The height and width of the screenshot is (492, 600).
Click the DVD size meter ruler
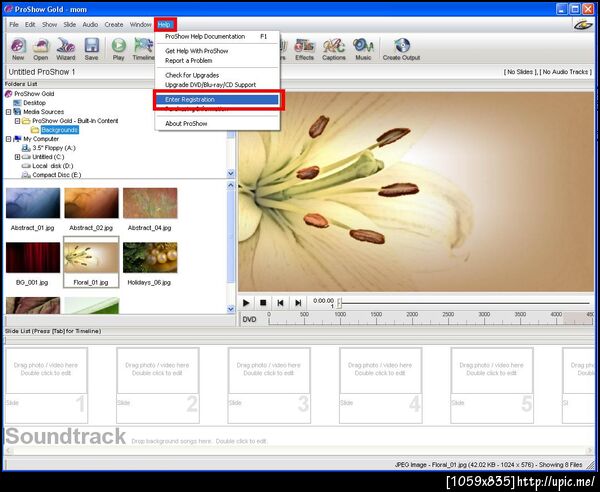point(431,319)
